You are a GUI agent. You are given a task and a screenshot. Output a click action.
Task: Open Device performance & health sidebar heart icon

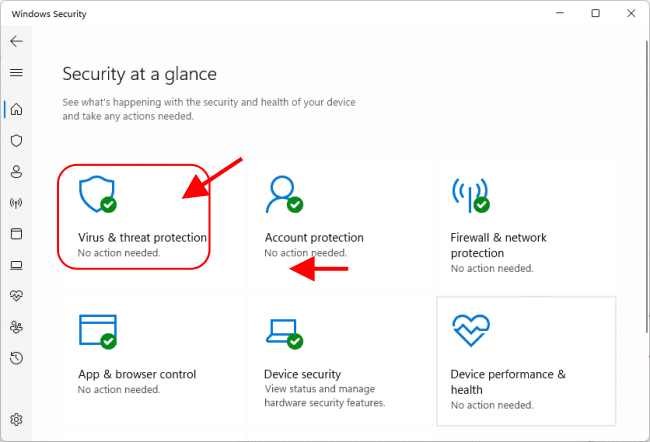pyautogui.click(x=16, y=296)
